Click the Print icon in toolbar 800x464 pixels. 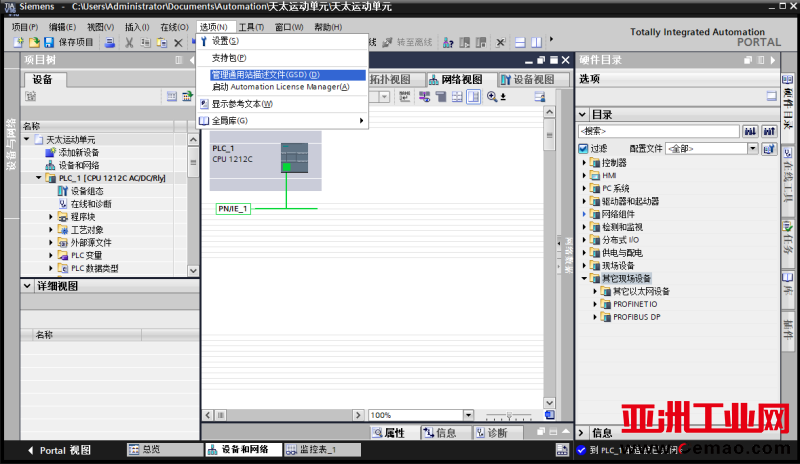tap(109, 42)
